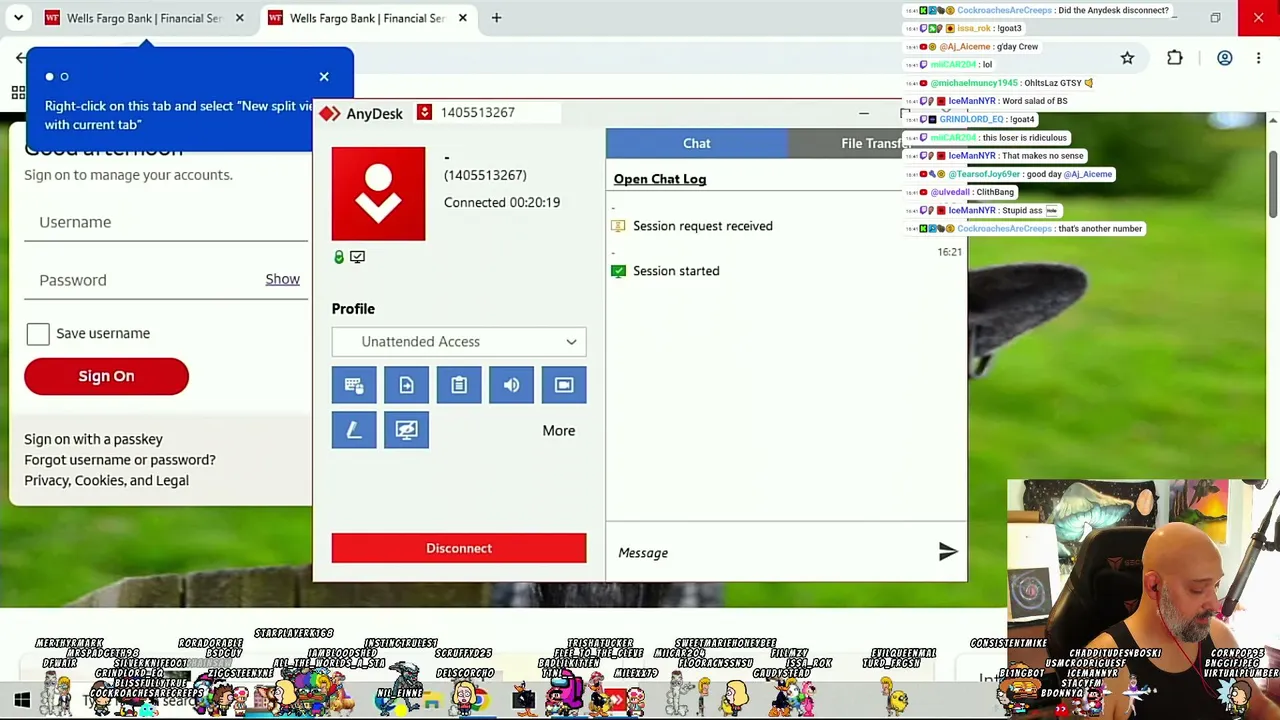Open the Unattended Access profile dropdown
Viewport: 1280px width, 720px height.
pos(459,342)
